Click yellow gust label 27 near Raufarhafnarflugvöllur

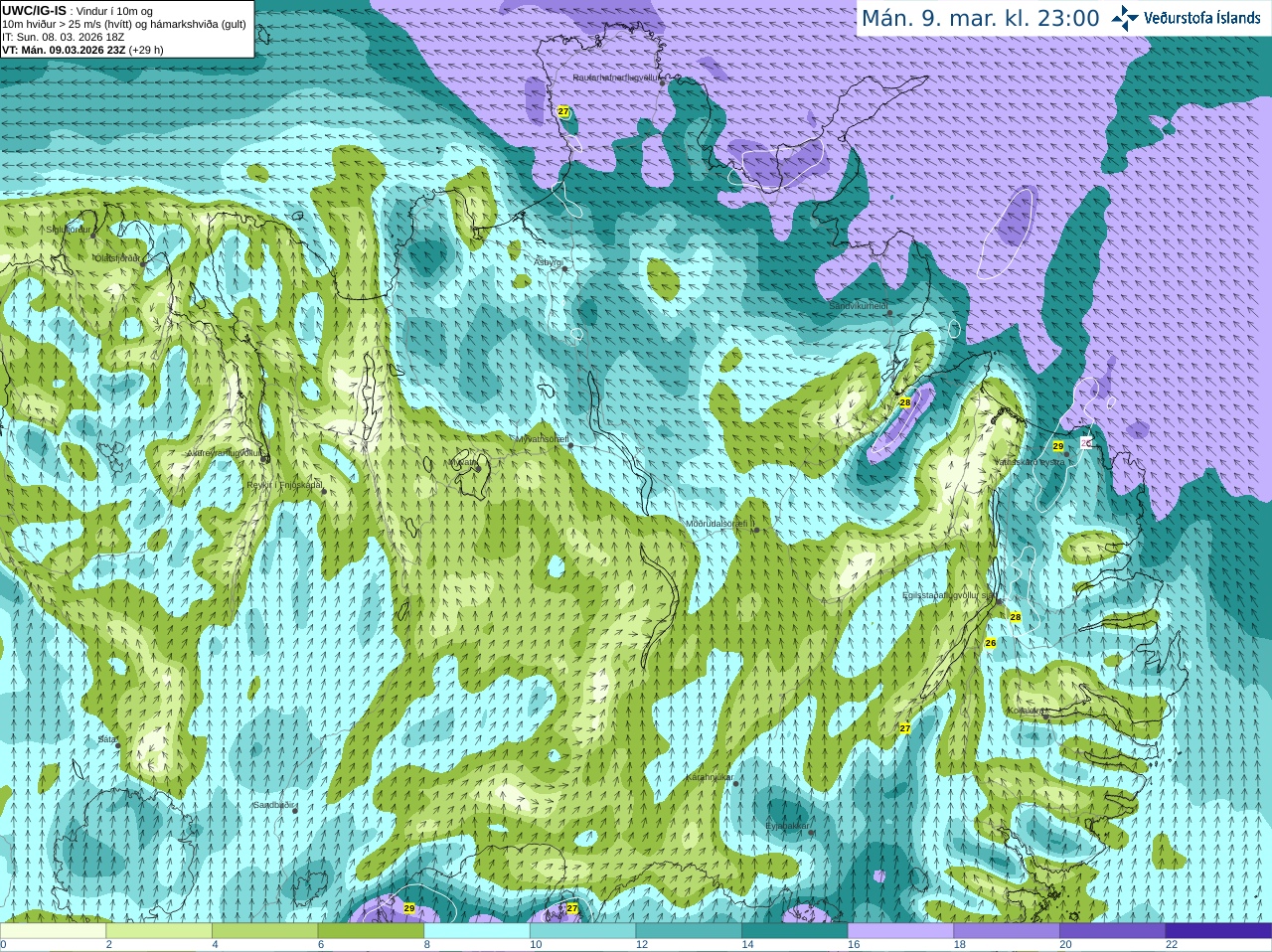coord(563,111)
